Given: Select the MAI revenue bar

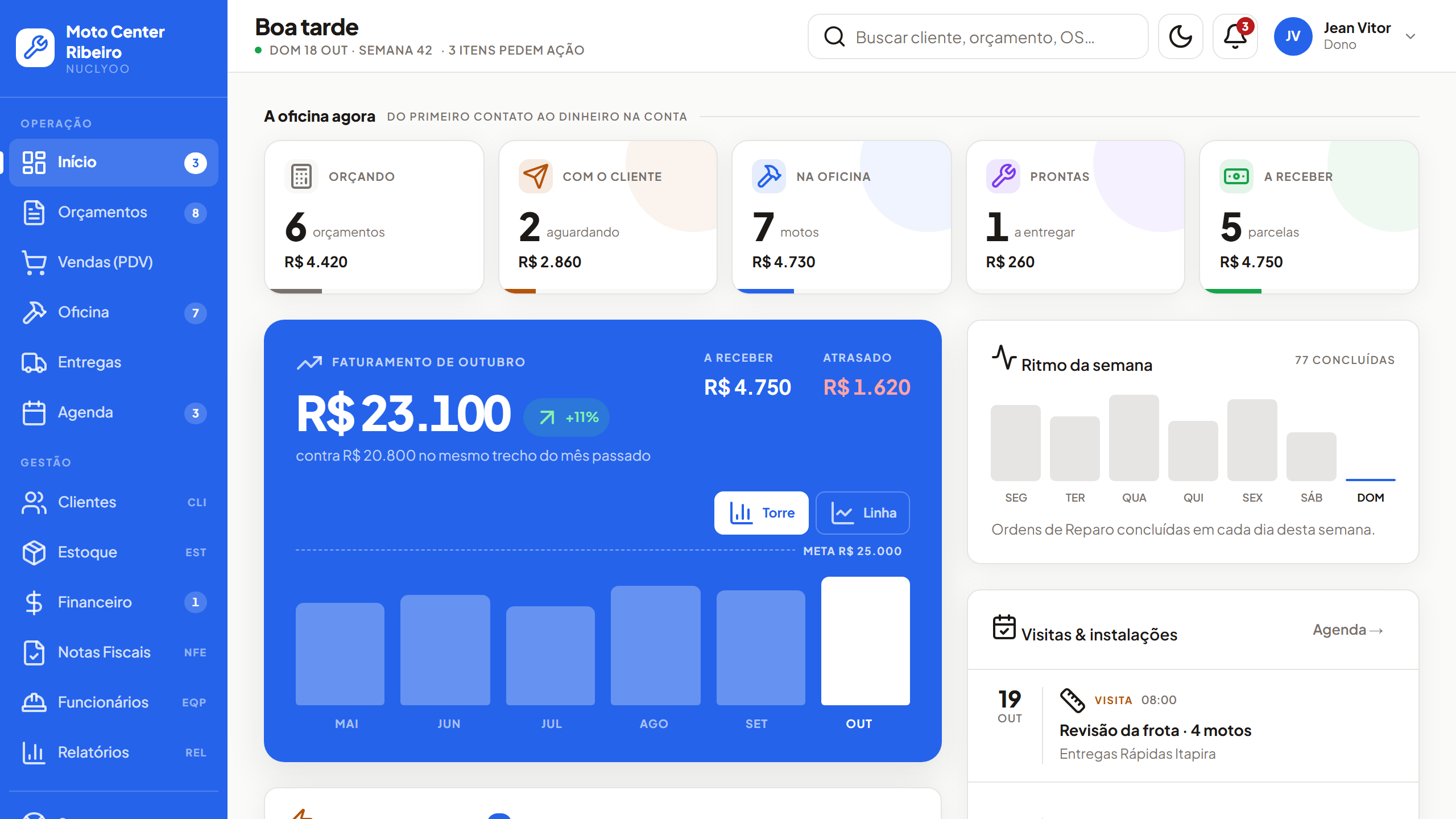Looking at the screenshot, I should 340,654.
